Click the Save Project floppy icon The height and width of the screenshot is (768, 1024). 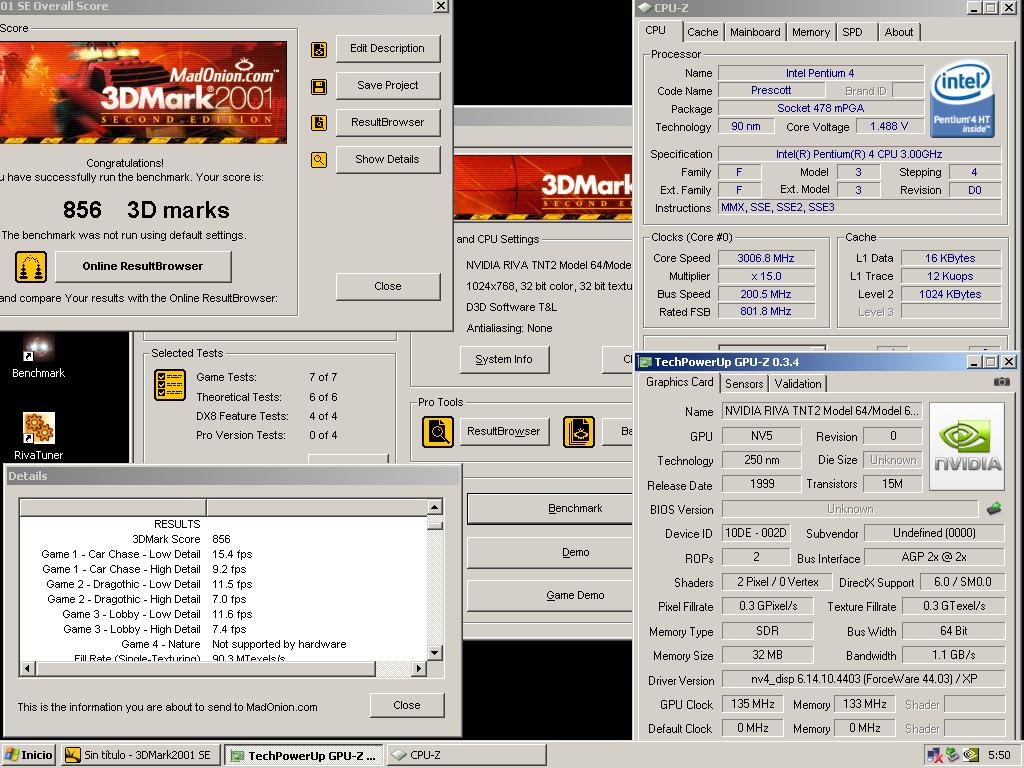pos(319,86)
